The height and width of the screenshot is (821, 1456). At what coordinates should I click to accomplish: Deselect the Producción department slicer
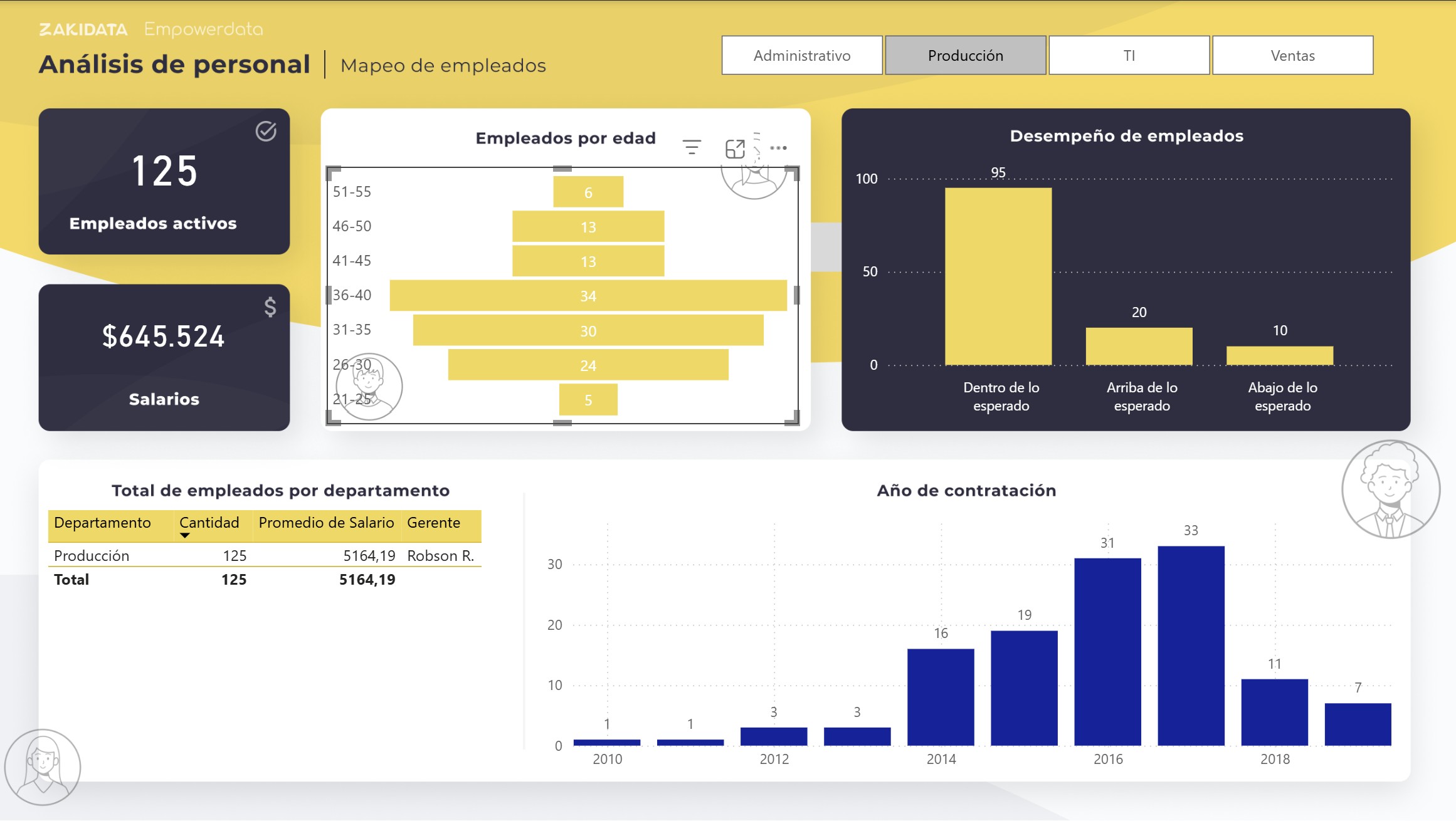tap(965, 56)
